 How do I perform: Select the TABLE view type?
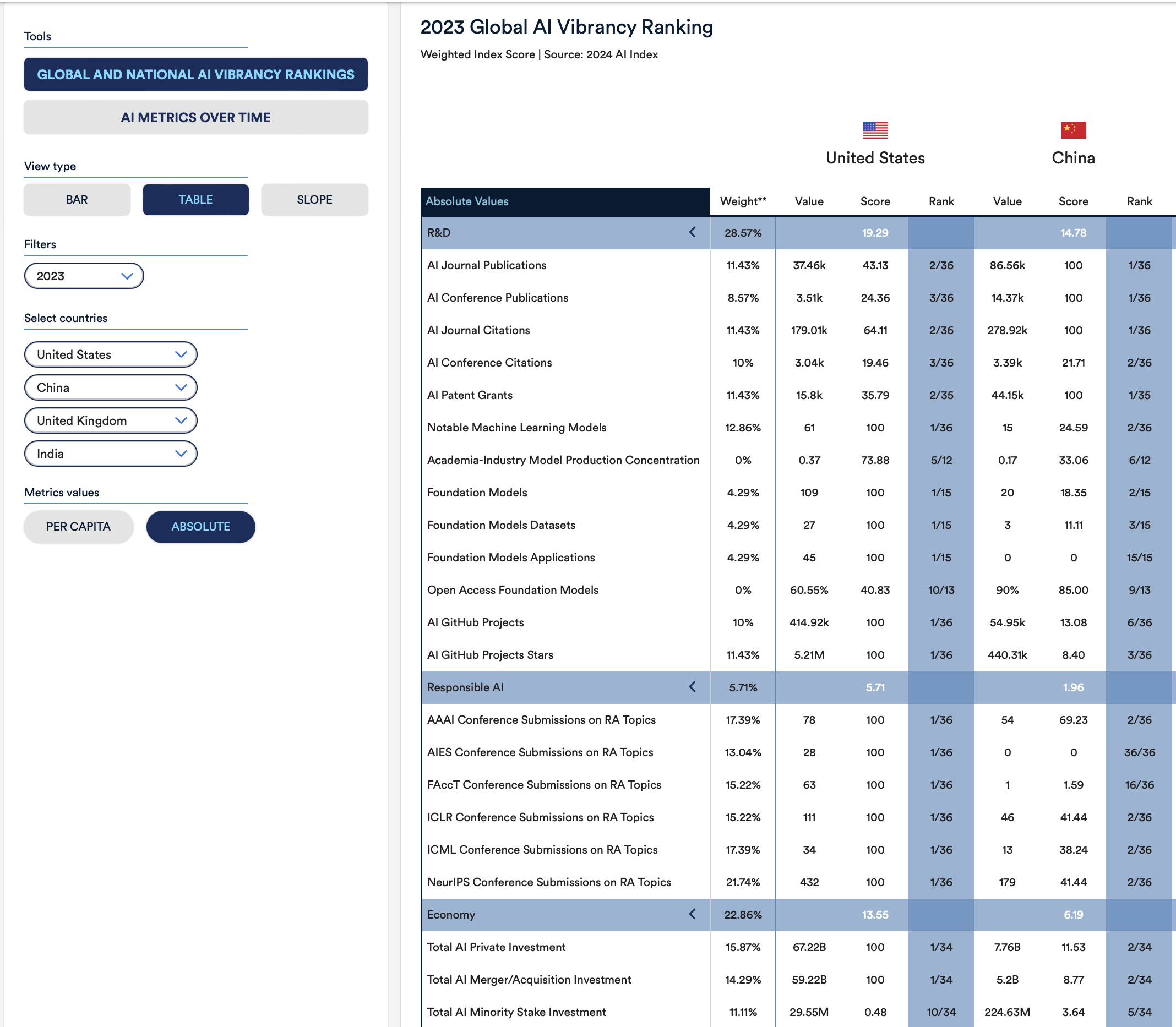tap(195, 199)
